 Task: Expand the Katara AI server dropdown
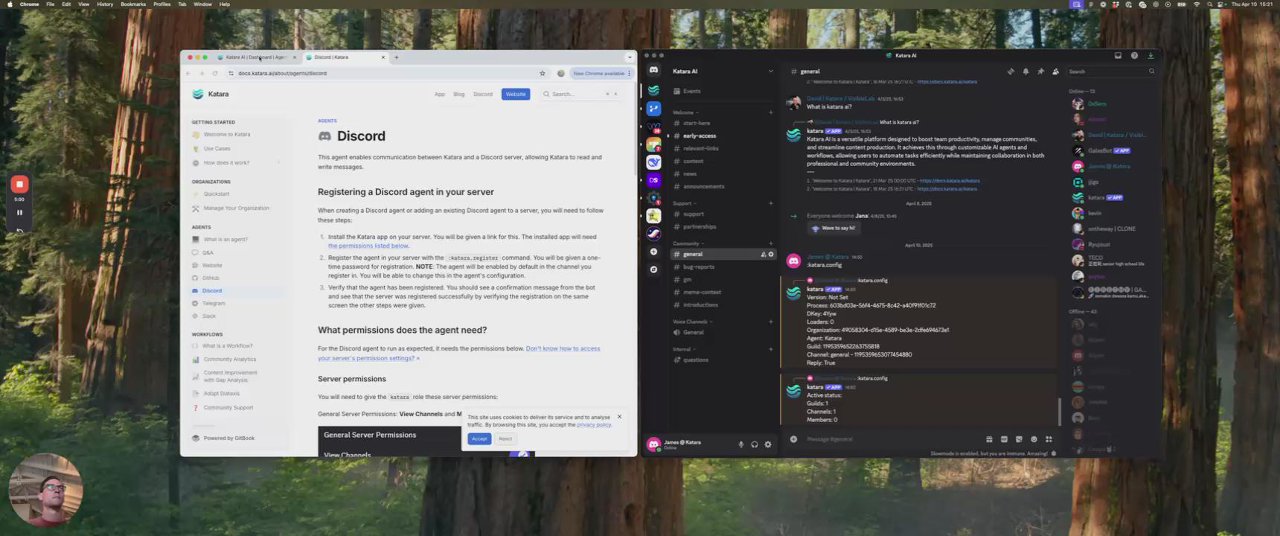[x=770, y=71]
